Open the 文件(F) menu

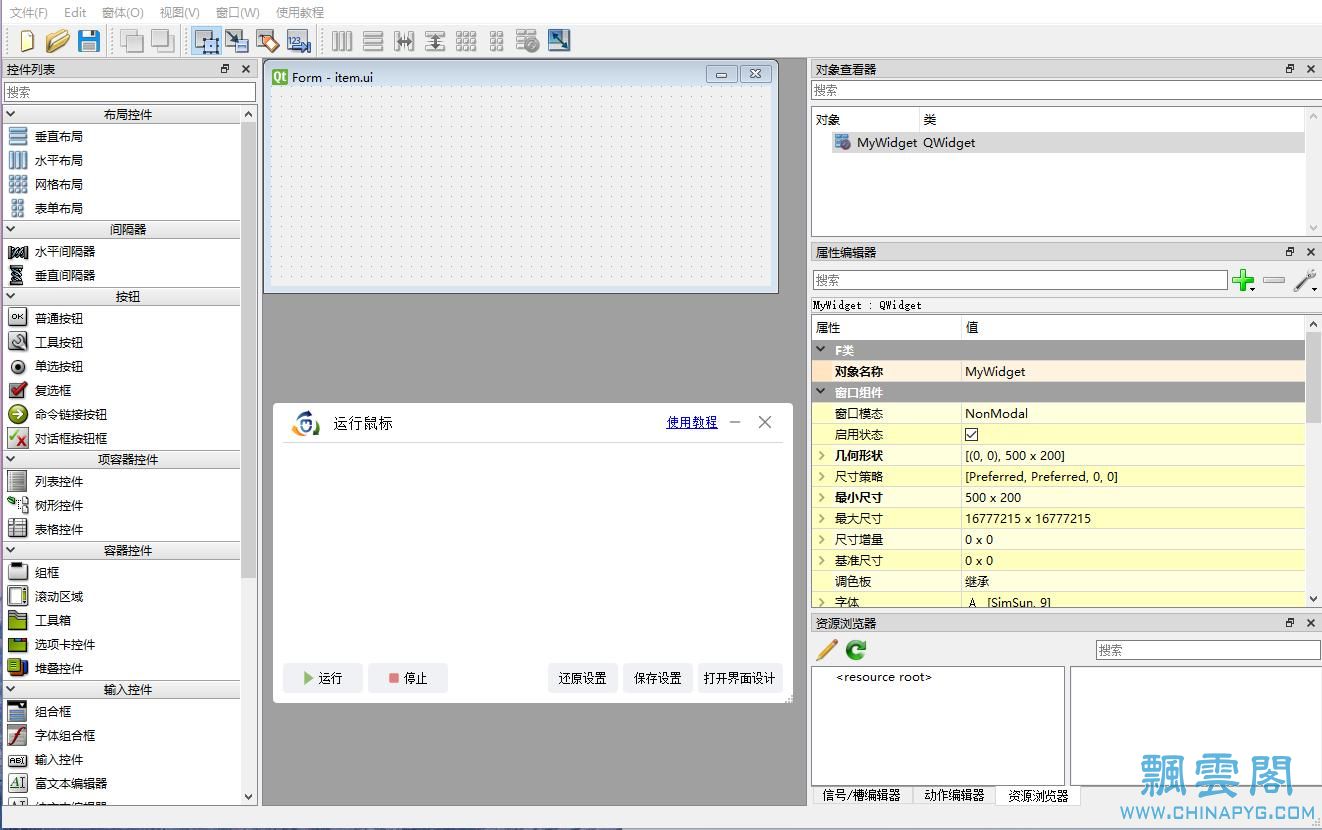[x=29, y=12]
